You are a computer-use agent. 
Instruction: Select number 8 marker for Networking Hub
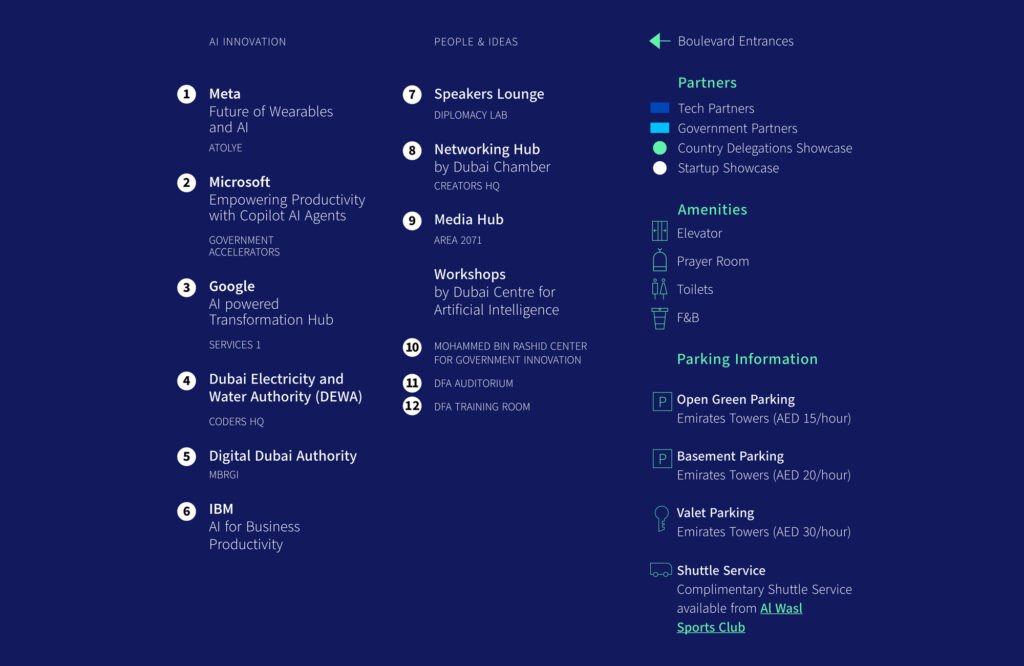point(412,151)
